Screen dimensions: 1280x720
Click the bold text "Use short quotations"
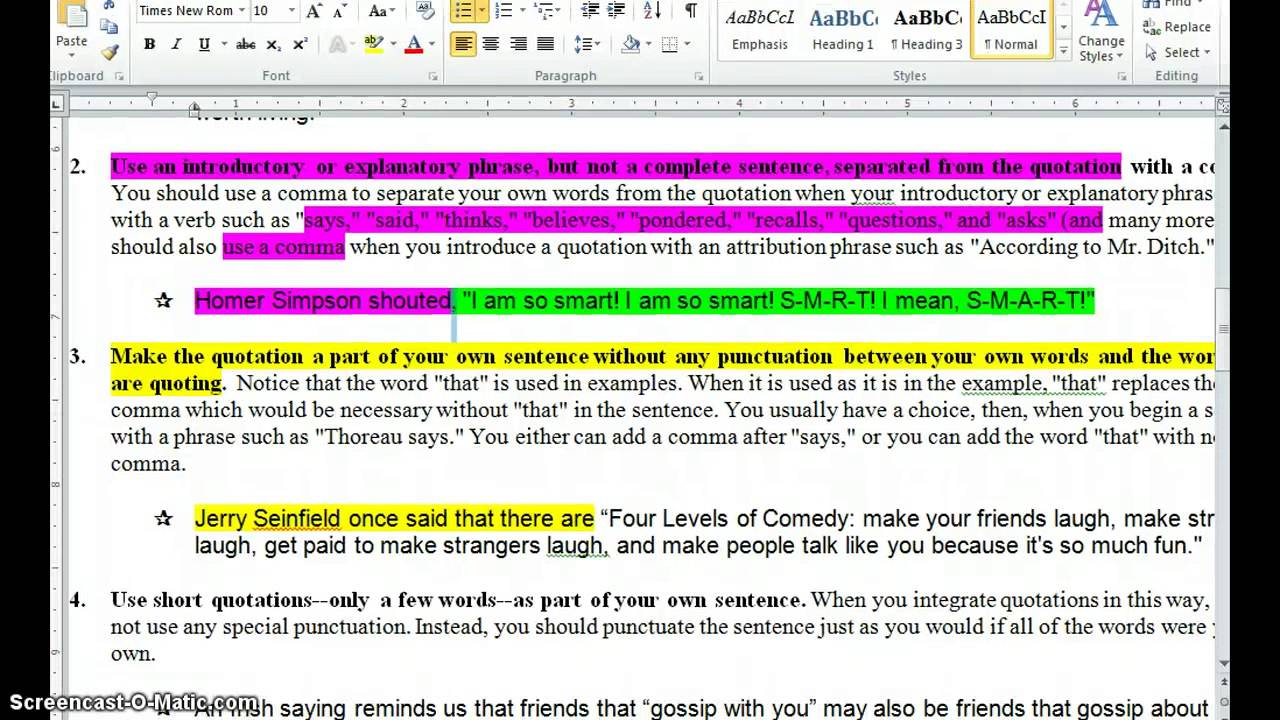pyautogui.click(x=212, y=600)
